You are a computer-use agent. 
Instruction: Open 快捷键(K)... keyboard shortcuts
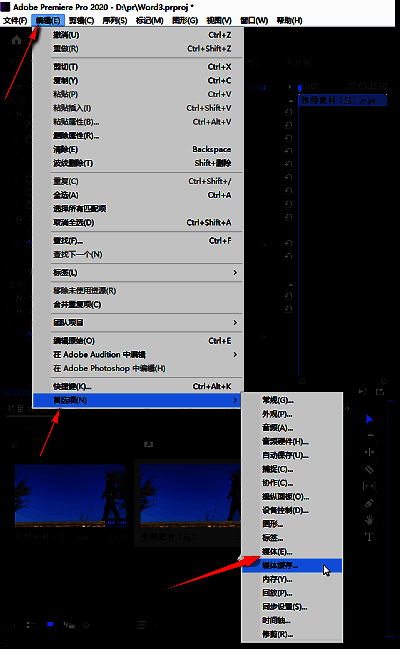click(138, 387)
